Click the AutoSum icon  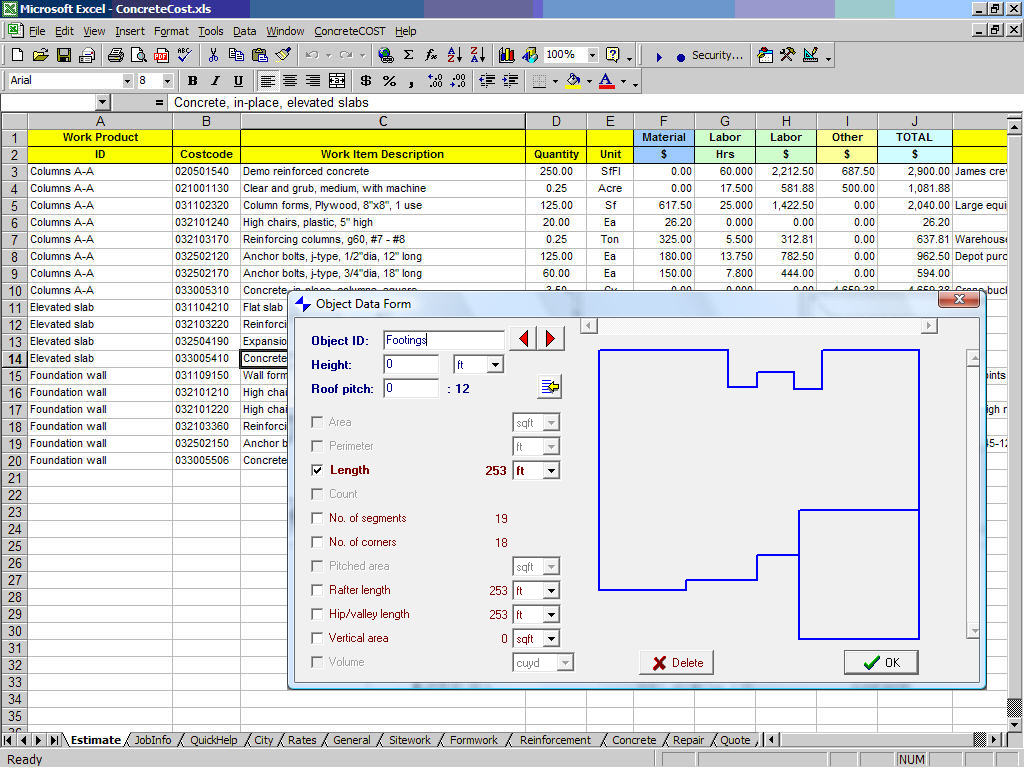tap(408, 56)
